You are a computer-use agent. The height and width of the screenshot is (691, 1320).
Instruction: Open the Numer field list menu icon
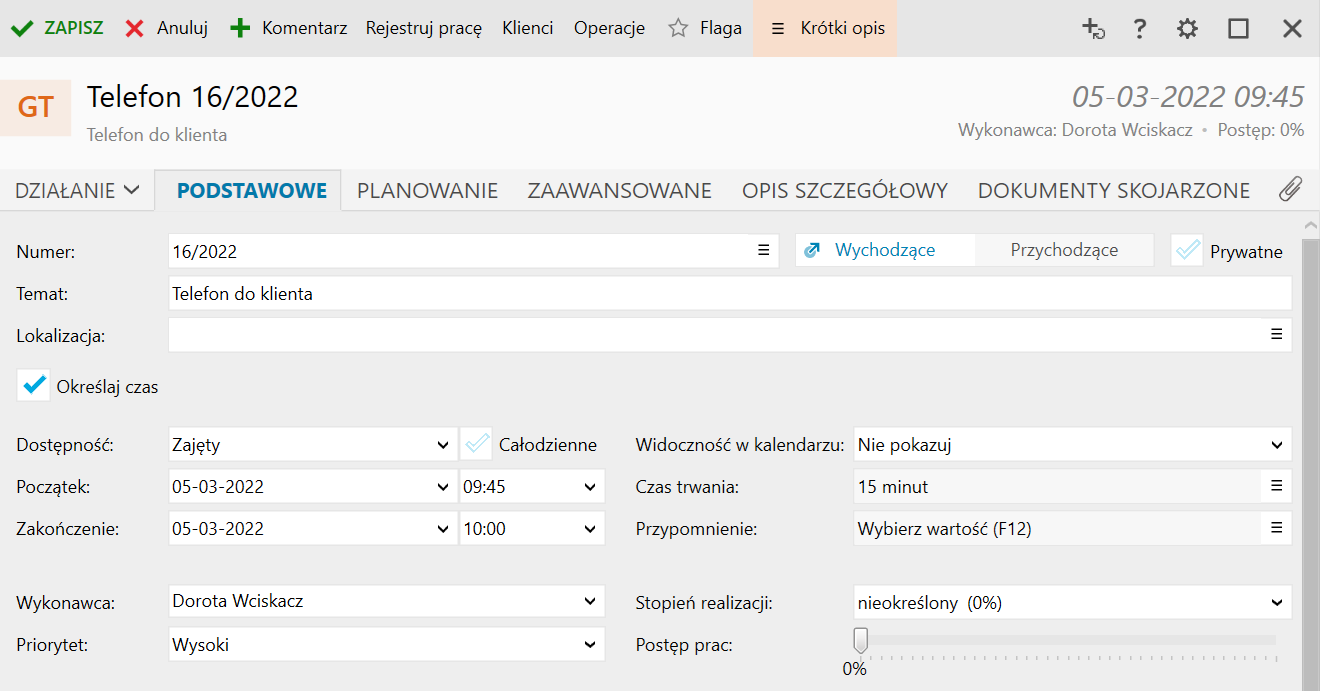(x=763, y=251)
